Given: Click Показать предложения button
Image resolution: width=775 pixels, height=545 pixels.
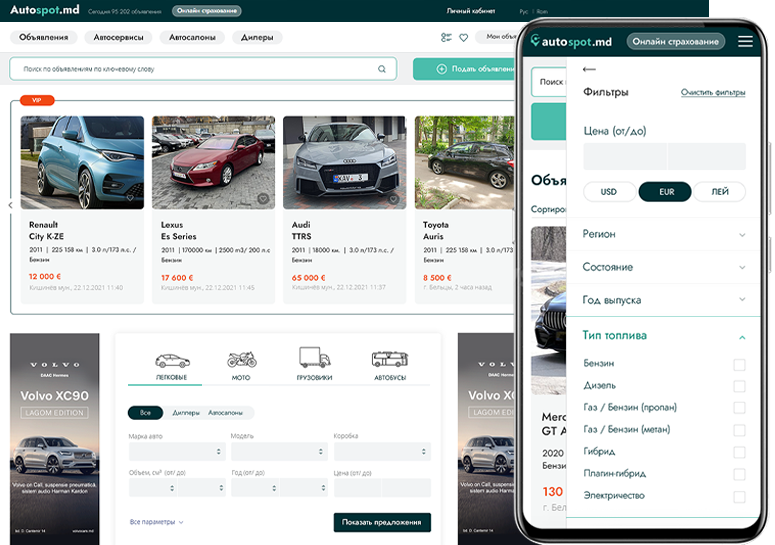Looking at the screenshot, I should tap(382, 522).
